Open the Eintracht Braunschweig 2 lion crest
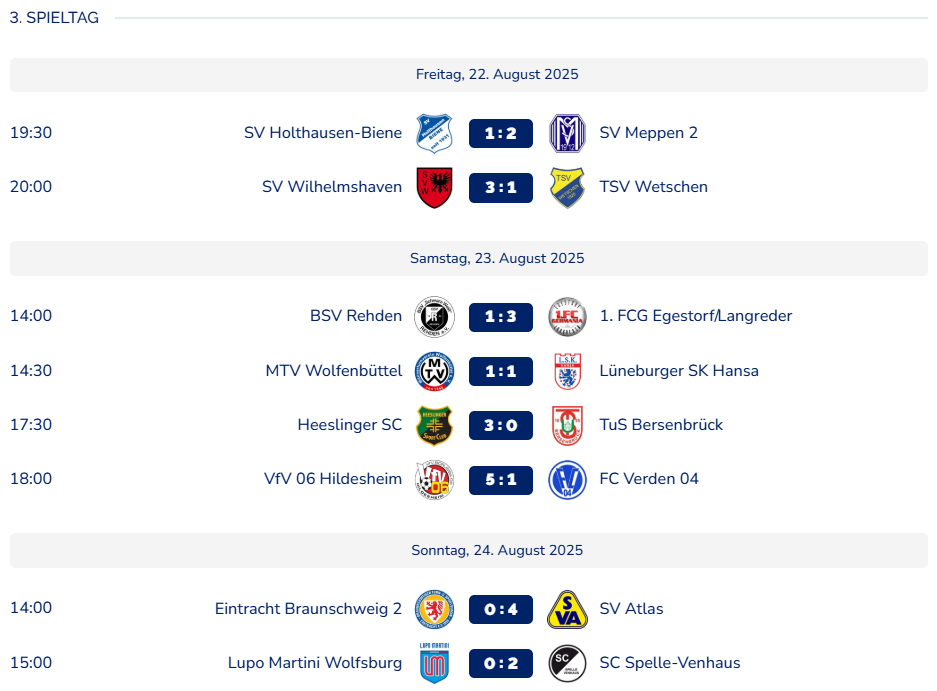Viewport: 937px width, 691px height. 434,609
